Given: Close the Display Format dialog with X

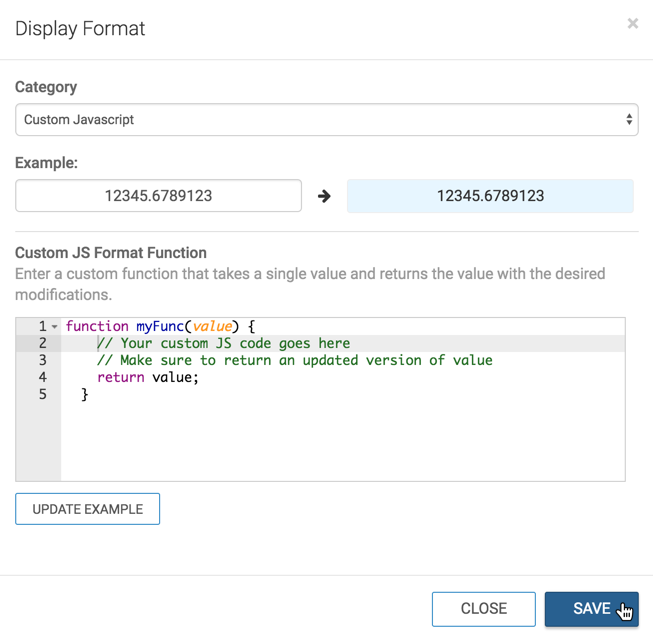Looking at the screenshot, I should [632, 24].
